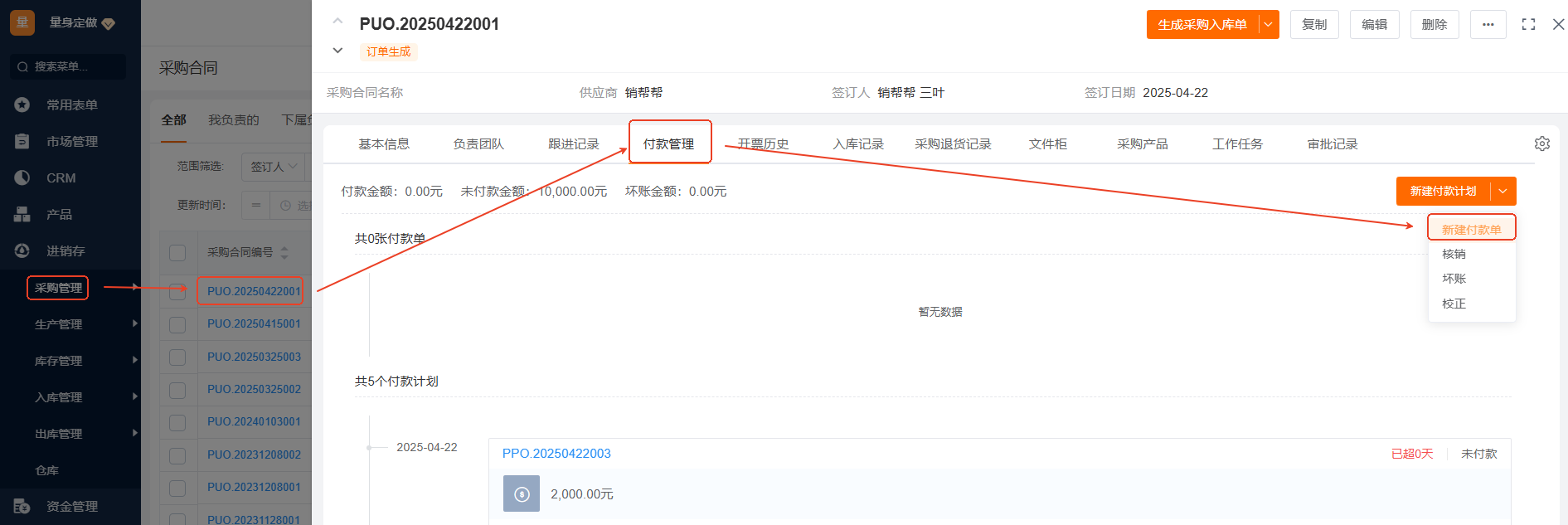Switch to the 开票历史 tab

click(x=764, y=144)
